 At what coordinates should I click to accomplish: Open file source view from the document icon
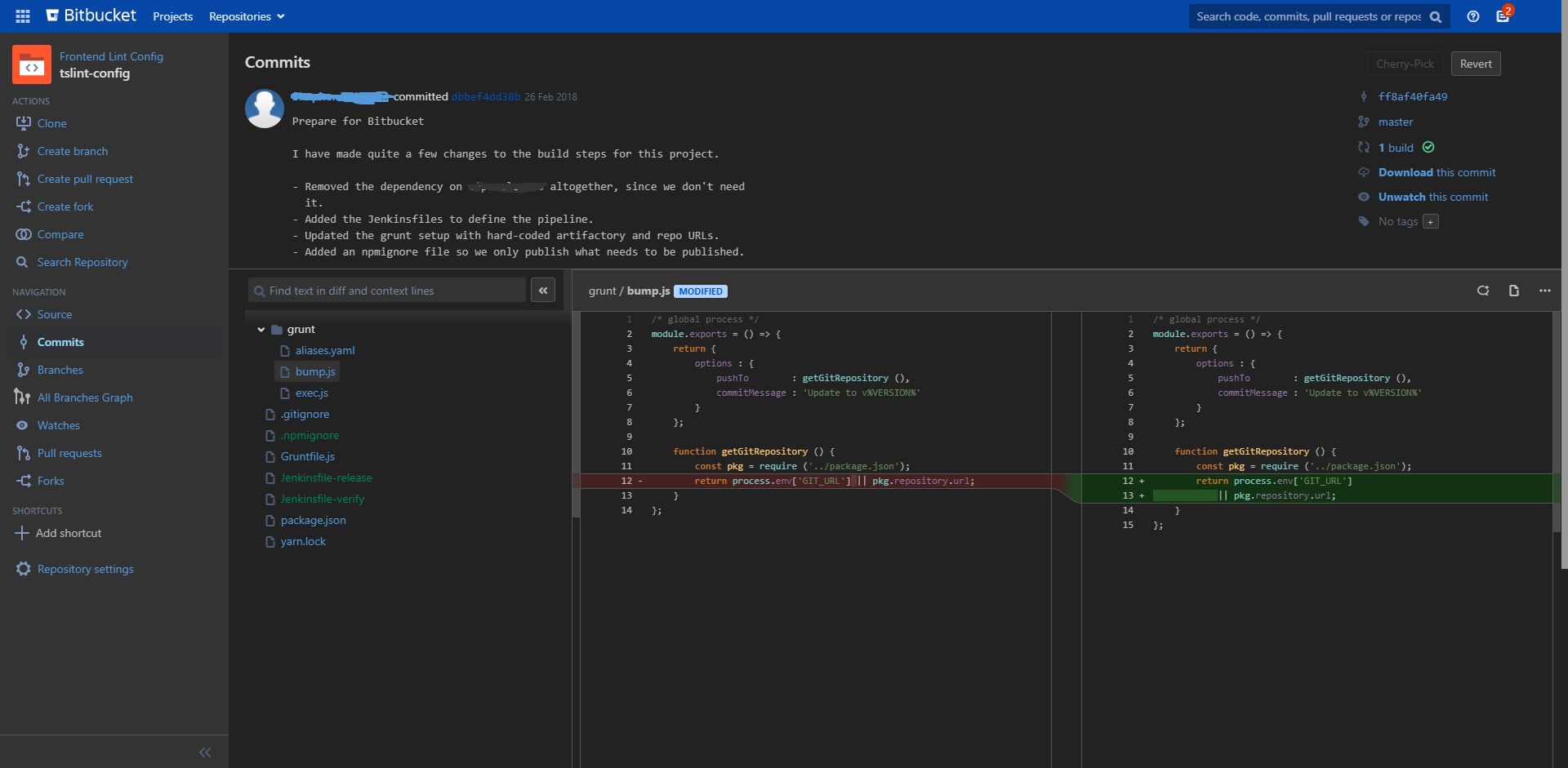coord(1514,291)
